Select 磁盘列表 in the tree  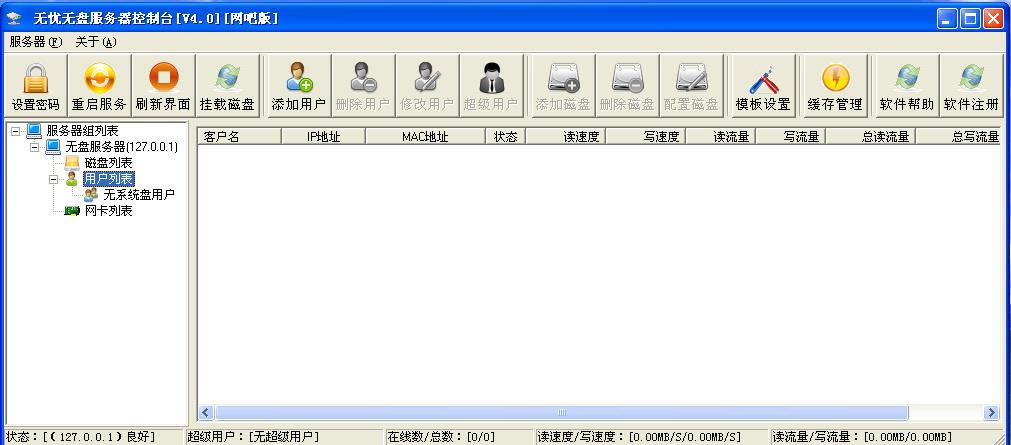108,163
